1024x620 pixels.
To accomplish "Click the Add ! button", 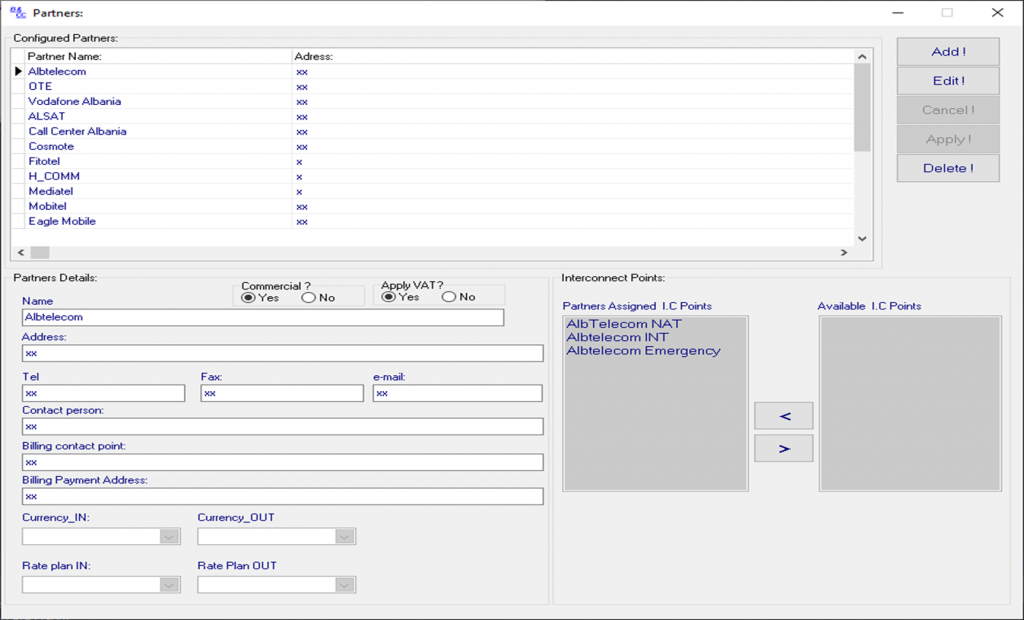I will 948,52.
